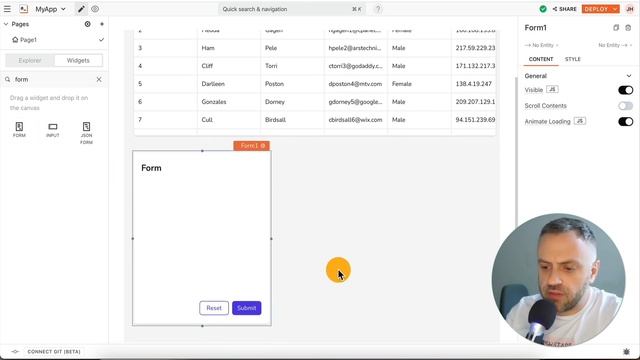640x360 pixels.
Task: Open the incoming No Entity dropdown
Action: (542, 45)
